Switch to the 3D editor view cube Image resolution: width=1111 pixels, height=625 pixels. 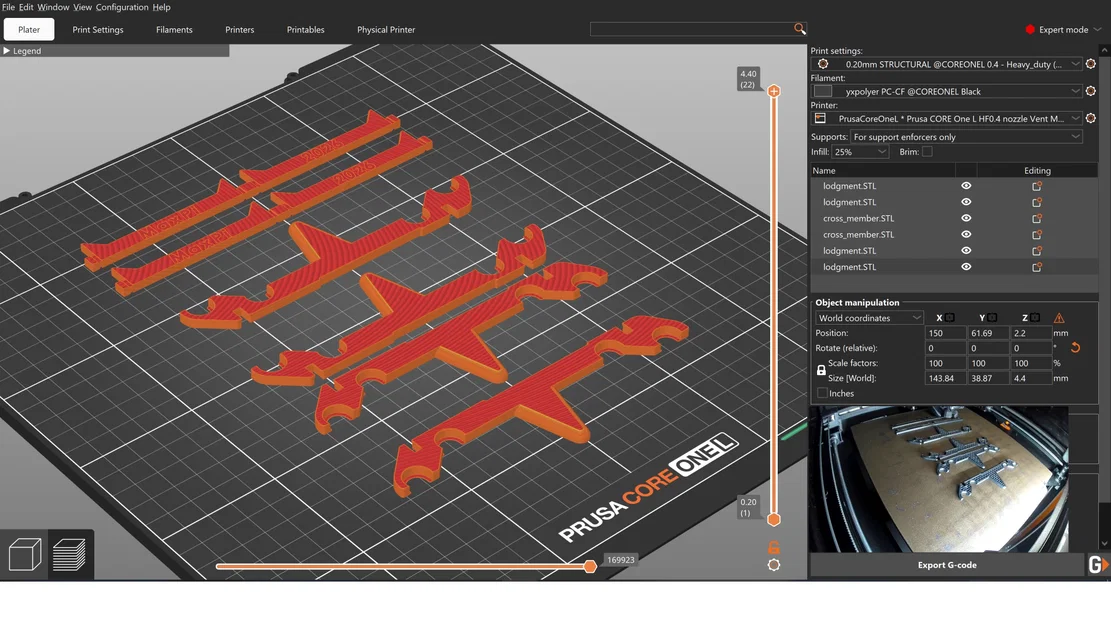(25, 554)
